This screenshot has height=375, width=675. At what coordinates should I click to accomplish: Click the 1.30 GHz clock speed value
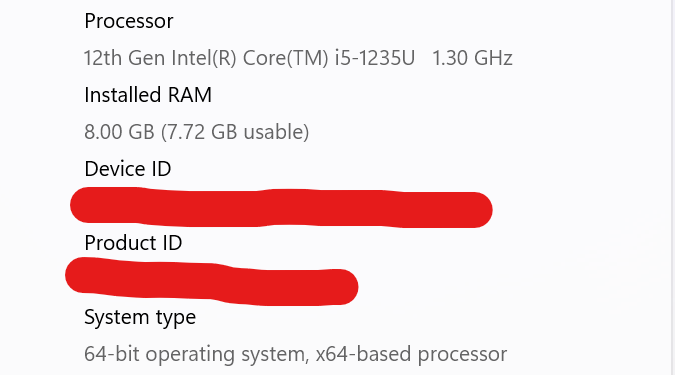pos(472,58)
